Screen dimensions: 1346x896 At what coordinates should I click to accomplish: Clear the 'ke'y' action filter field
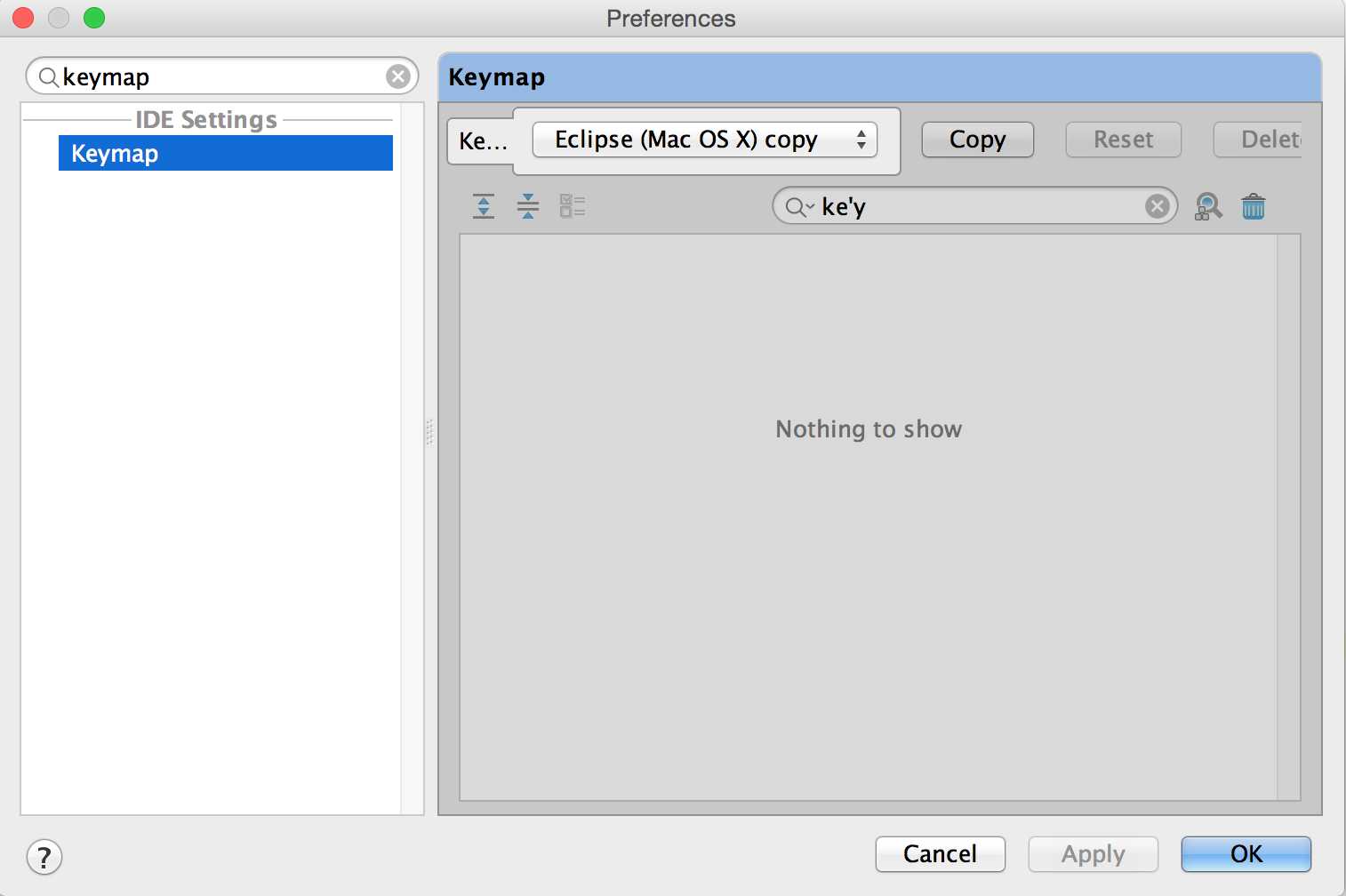click(x=1157, y=206)
